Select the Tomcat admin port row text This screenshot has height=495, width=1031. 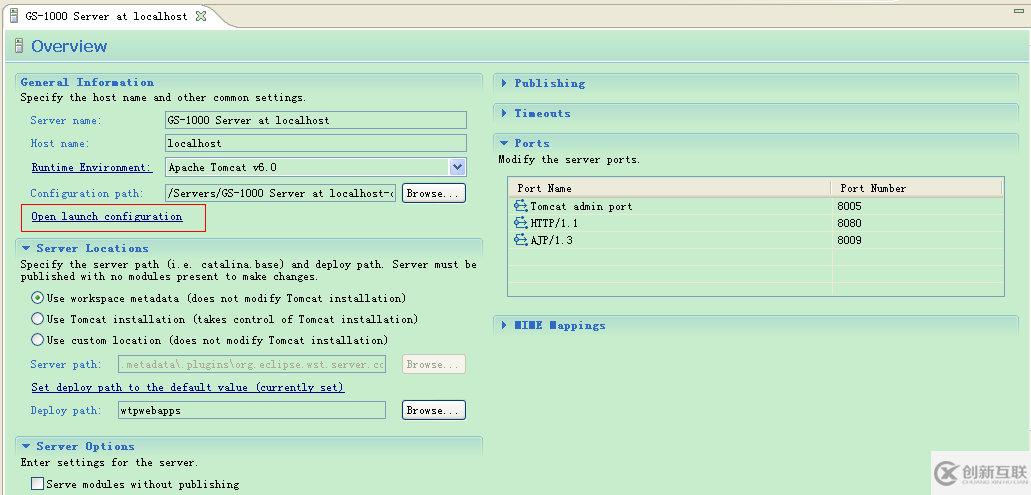point(581,206)
